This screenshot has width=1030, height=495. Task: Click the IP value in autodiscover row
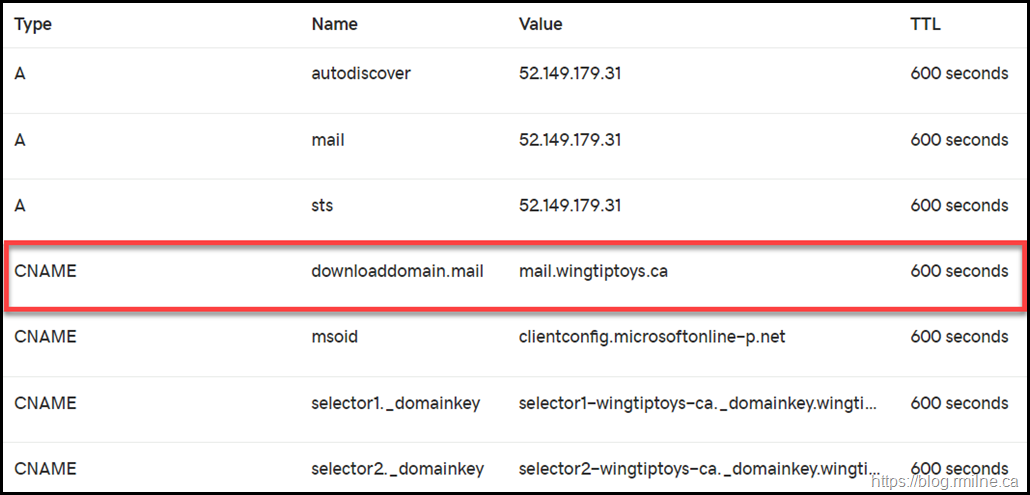coord(570,74)
